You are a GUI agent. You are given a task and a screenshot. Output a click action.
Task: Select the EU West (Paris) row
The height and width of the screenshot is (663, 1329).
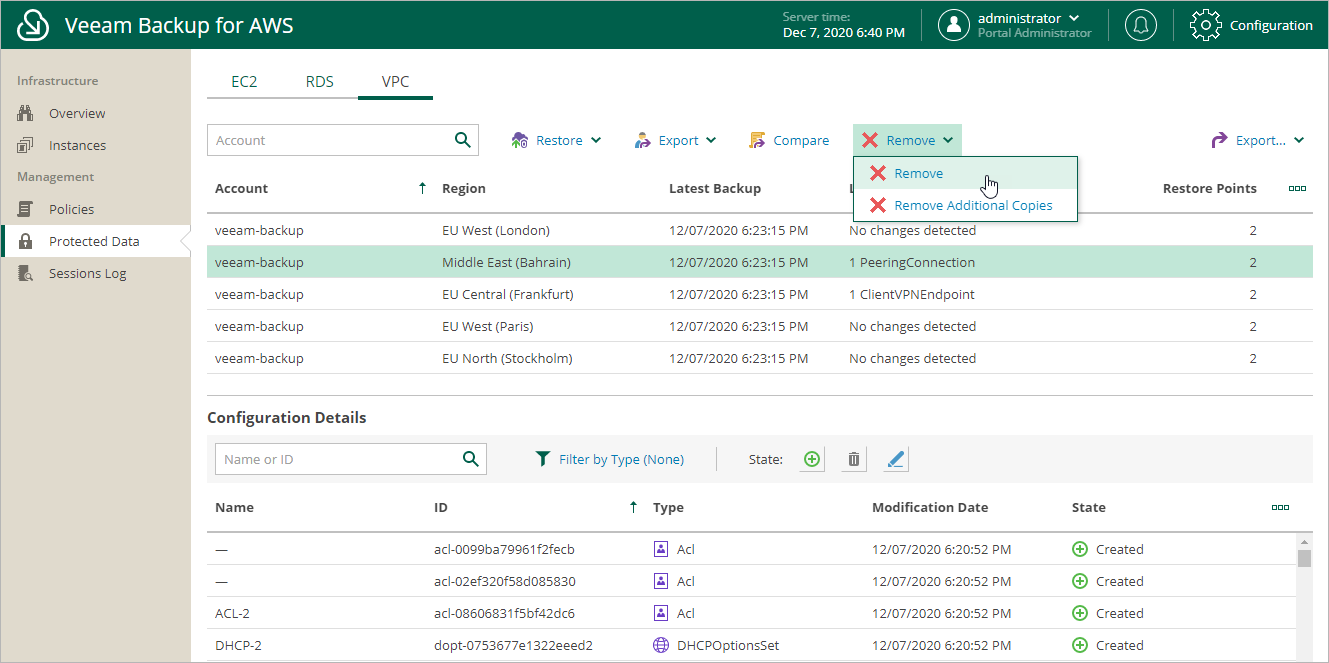[x=760, y=326]
